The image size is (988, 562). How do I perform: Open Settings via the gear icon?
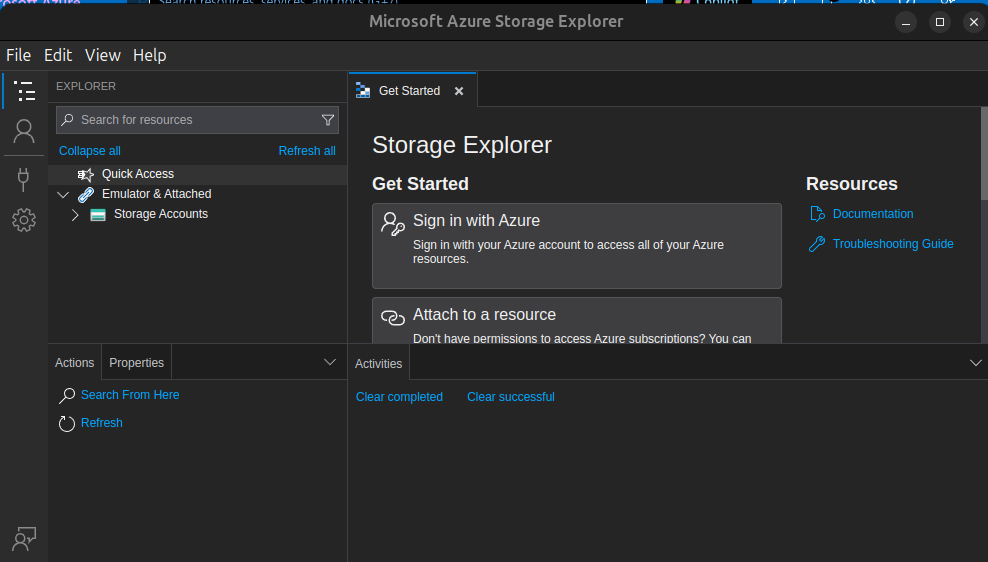coord(24,220)
